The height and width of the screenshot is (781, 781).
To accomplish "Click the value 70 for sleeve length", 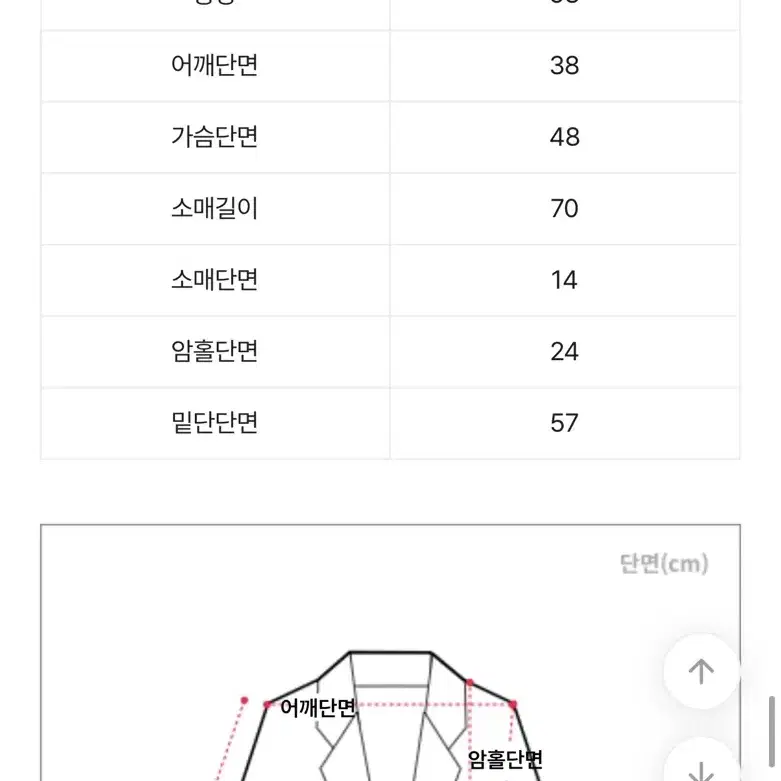I will coord(564,209).
